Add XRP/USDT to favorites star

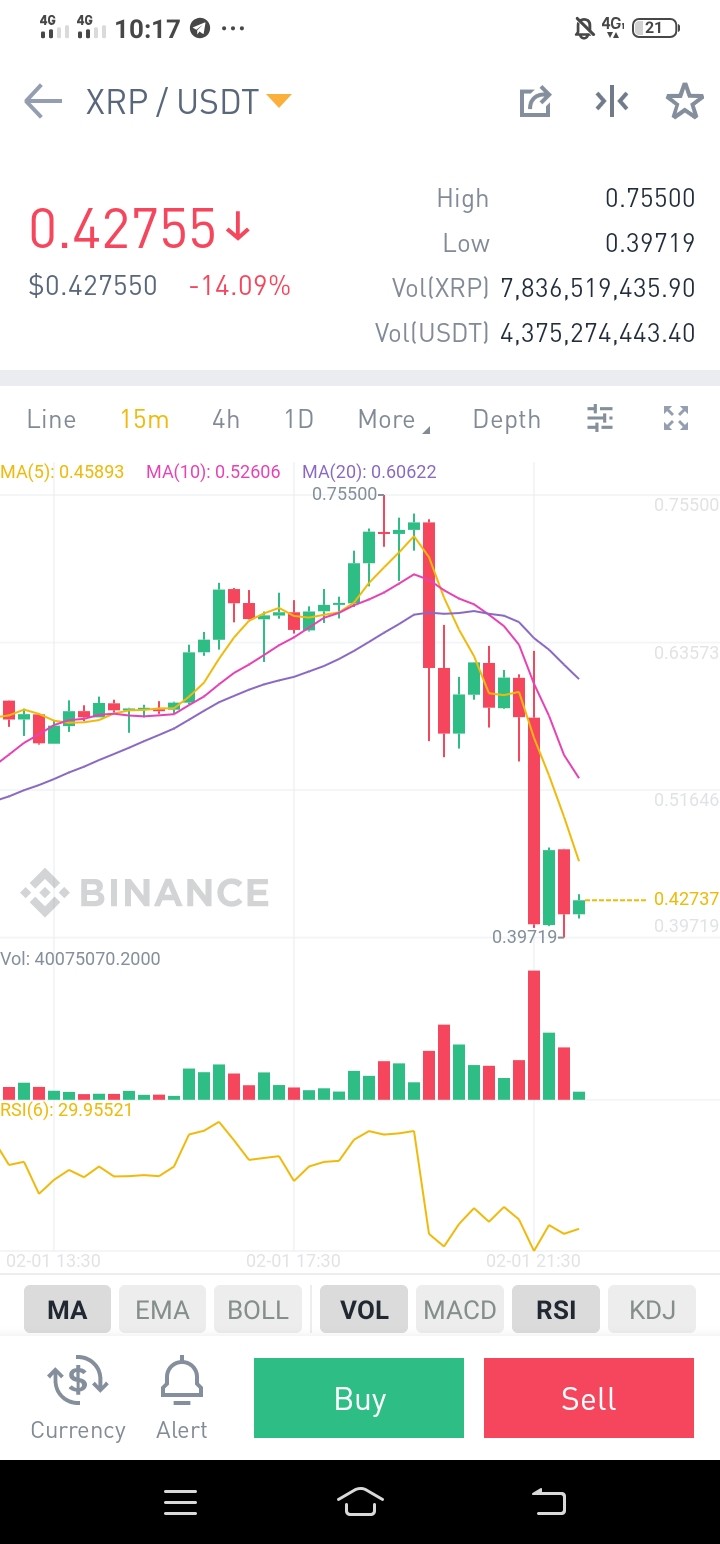pos(685,101)
